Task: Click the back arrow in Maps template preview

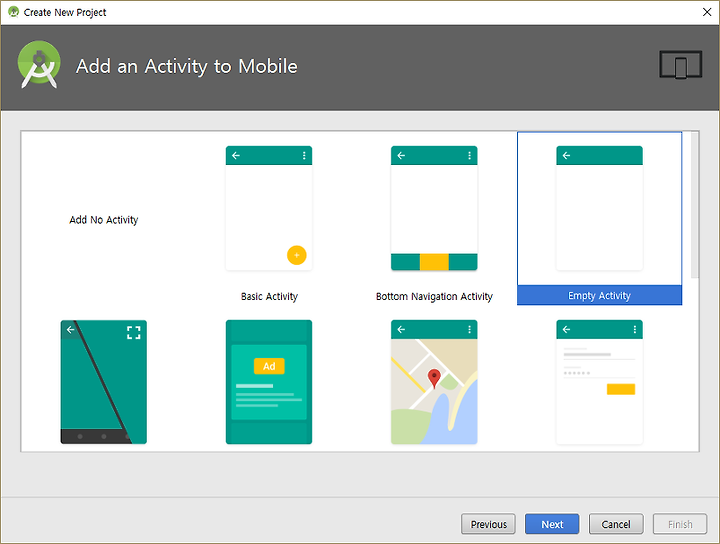Action: click(401, 329)
